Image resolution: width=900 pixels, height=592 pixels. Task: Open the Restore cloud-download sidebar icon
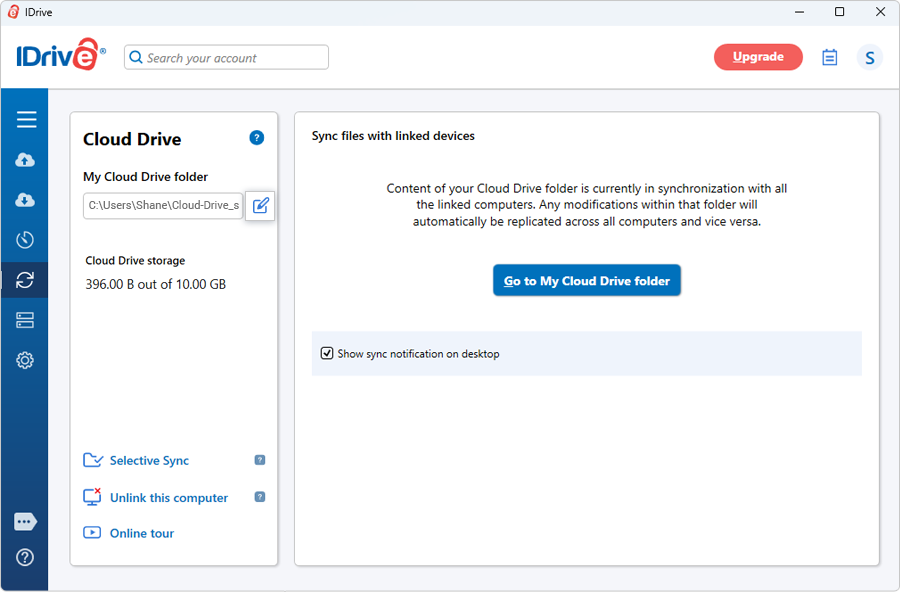25,200
